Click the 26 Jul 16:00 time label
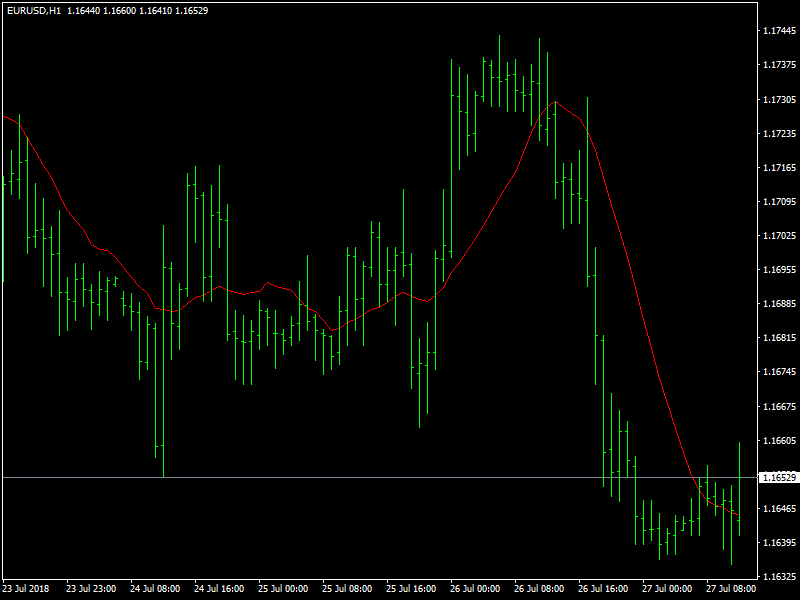Image resolution: width=800 pixels, height=600 pixels. pyautogui.click(x=603, y=588)
